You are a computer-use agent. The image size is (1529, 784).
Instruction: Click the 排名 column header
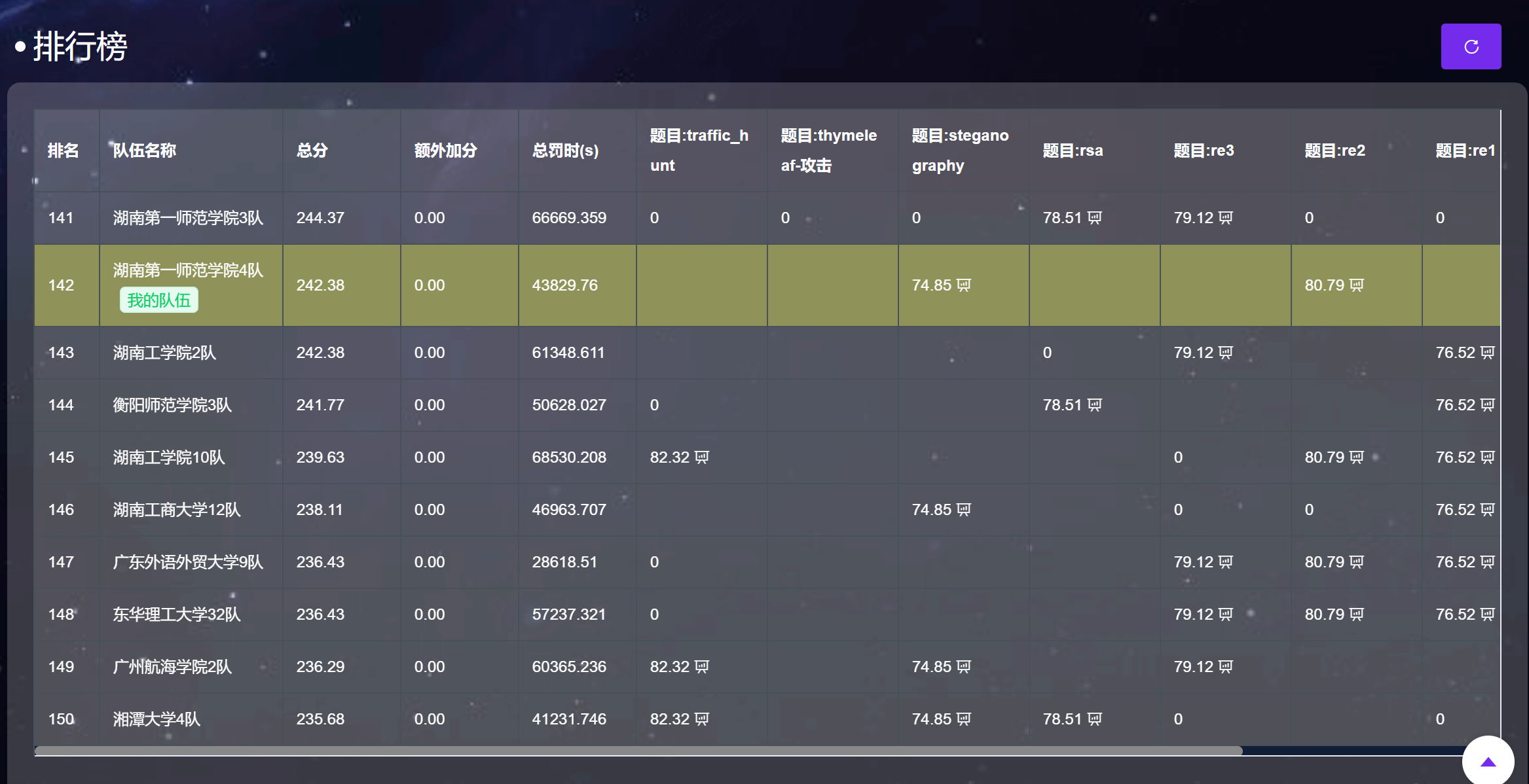(64, 151)
